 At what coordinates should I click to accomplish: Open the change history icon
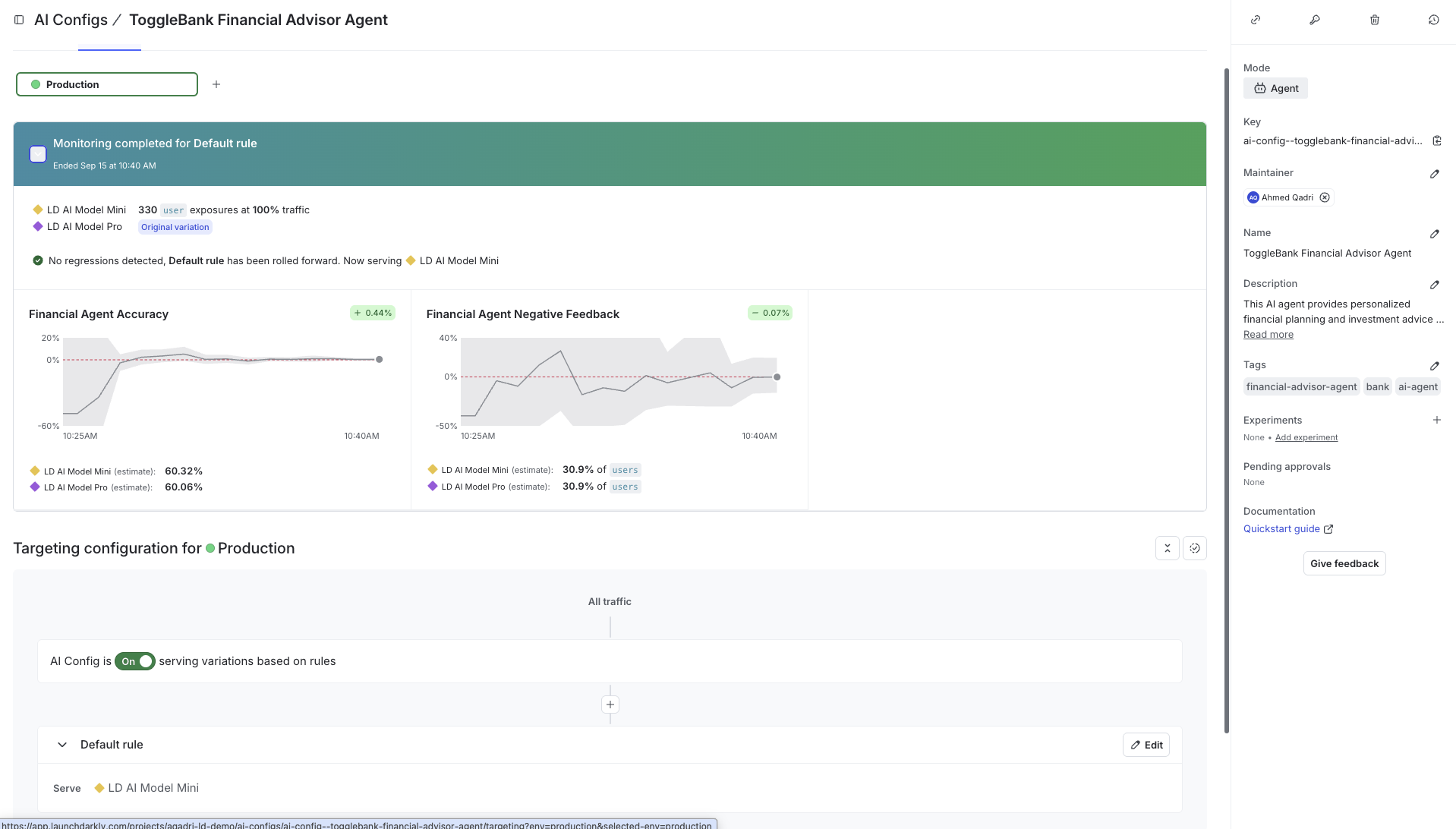(1434, 20)
